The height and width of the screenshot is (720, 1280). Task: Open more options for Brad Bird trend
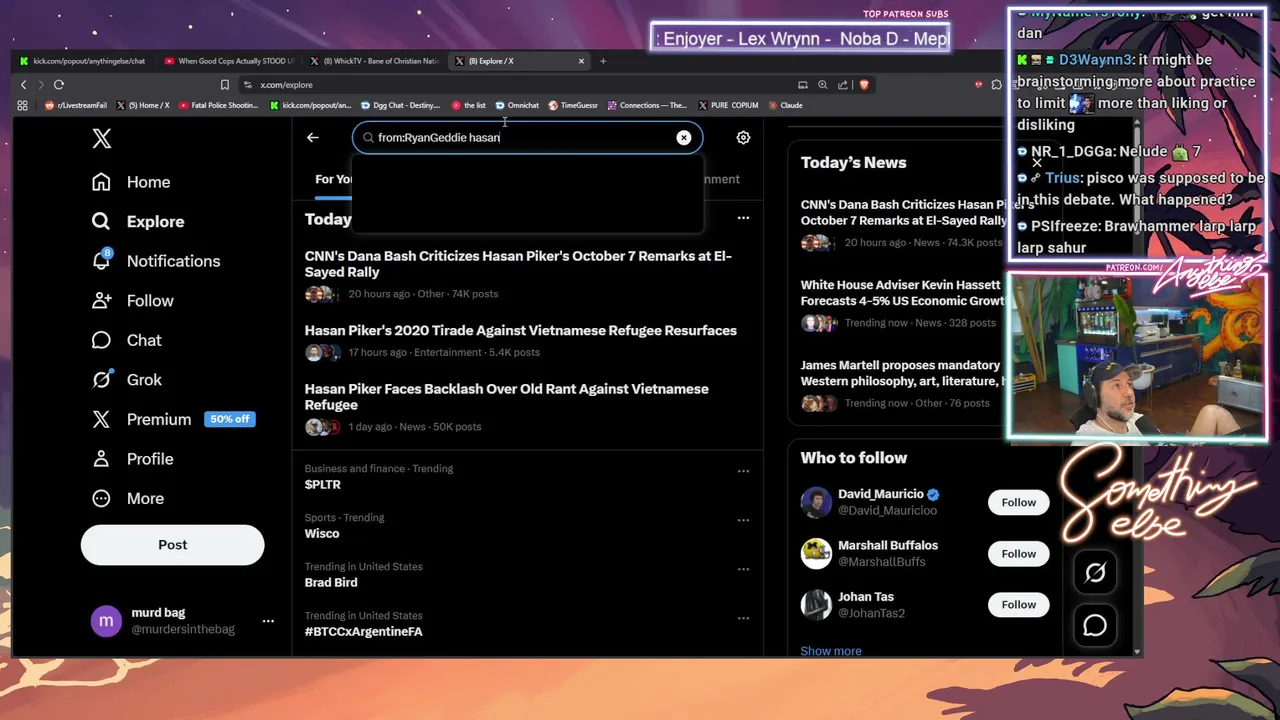click(x=743, y=569)
